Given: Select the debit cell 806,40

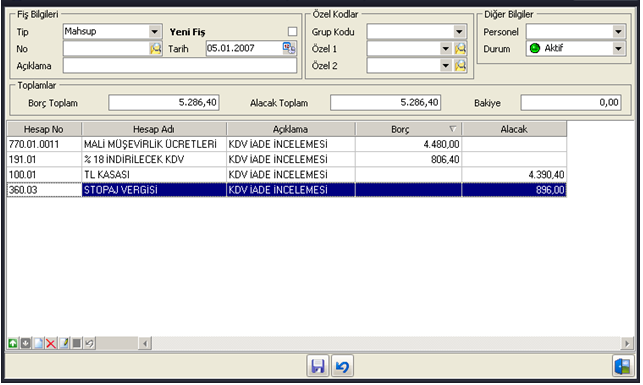Looking at the screenshot, I should [x=408, y=159].
